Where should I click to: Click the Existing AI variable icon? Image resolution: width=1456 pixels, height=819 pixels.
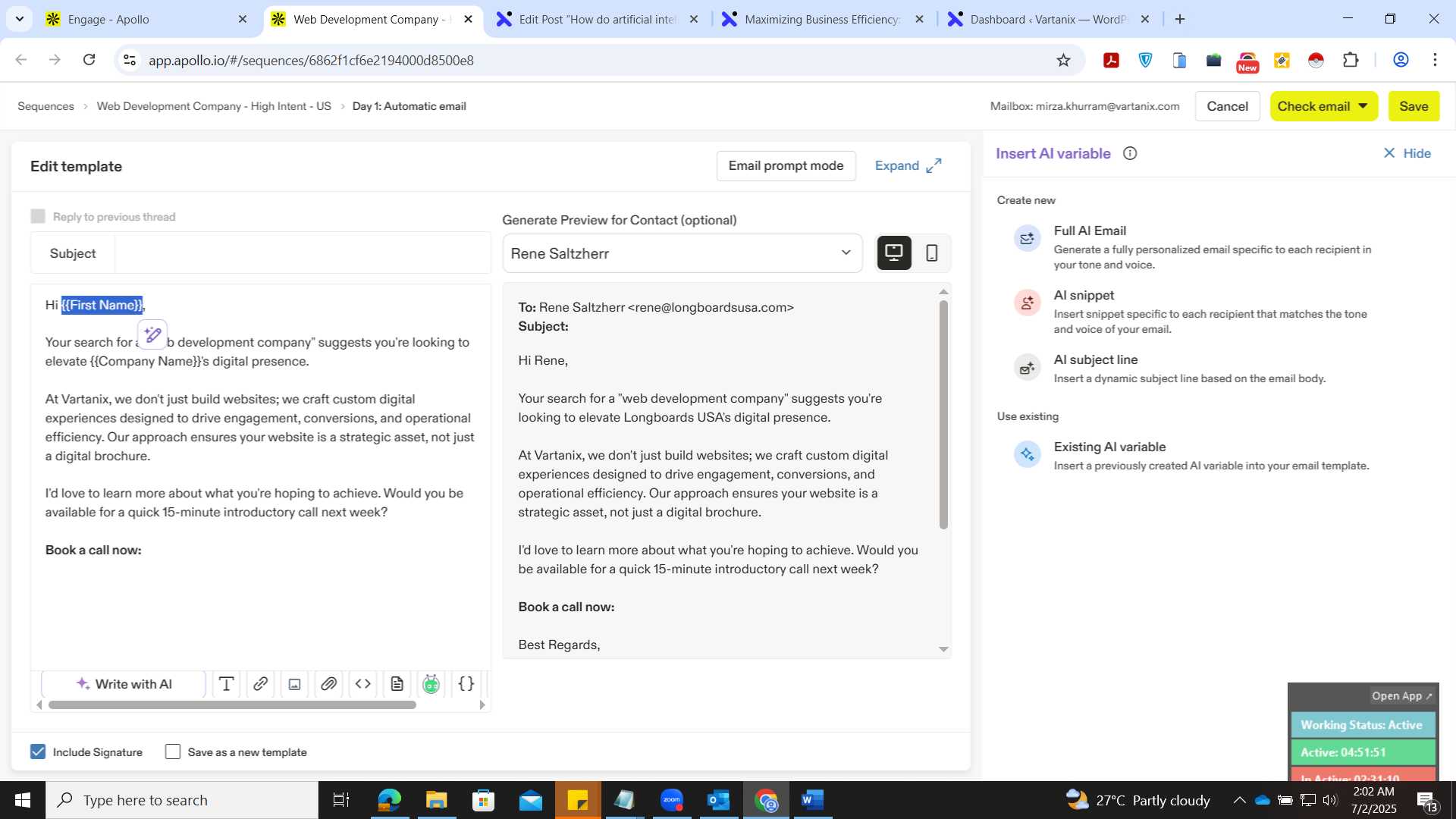1028,454
